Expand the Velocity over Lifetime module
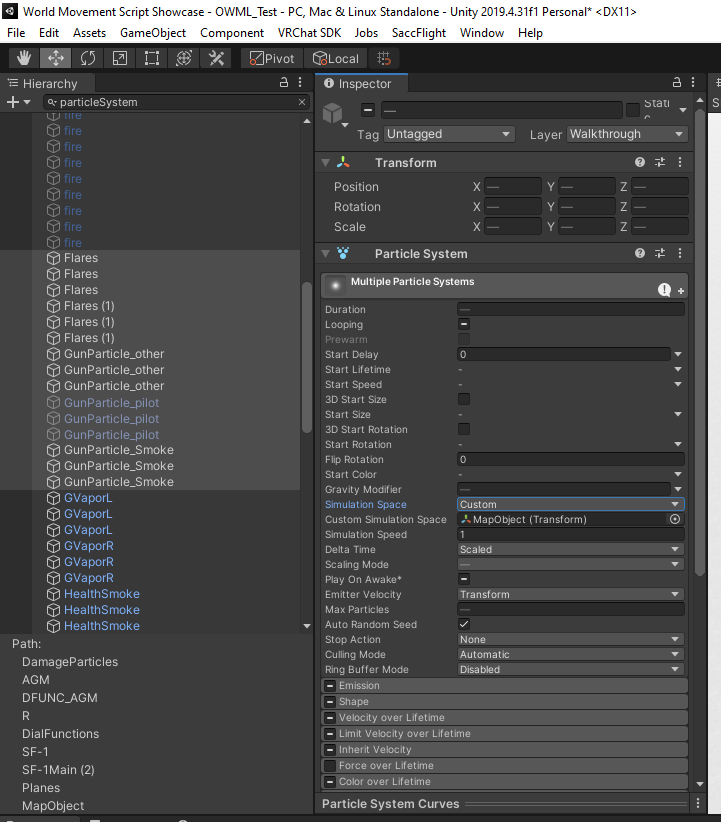 (x=504, y=717)
